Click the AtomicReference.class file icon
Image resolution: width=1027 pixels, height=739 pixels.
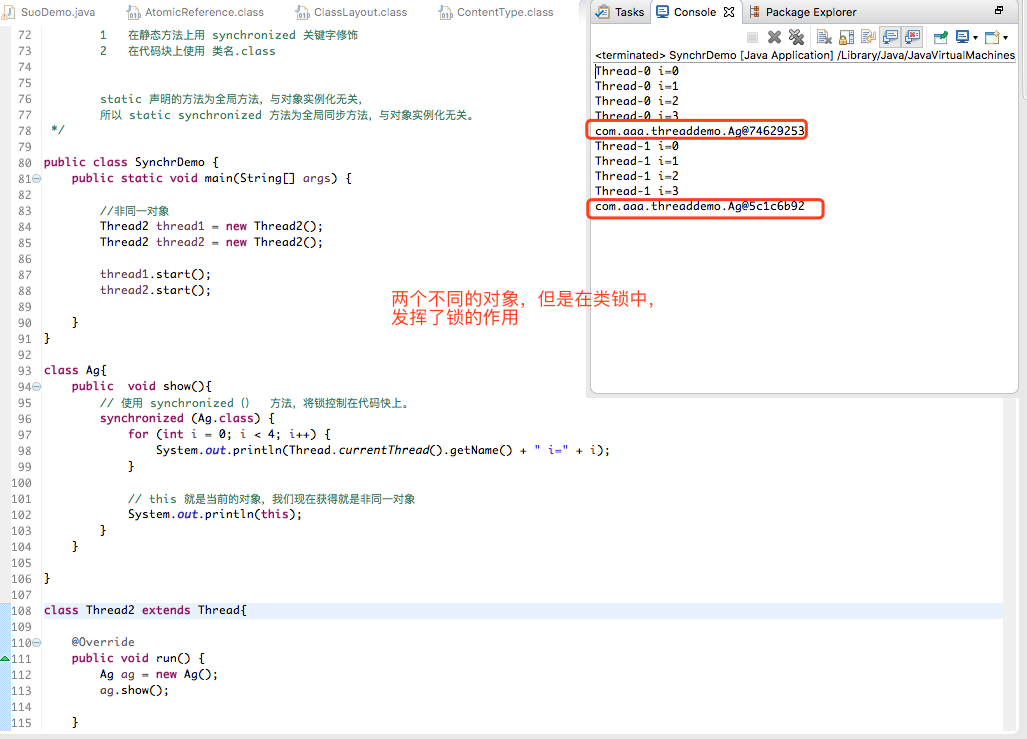point(134,12)
